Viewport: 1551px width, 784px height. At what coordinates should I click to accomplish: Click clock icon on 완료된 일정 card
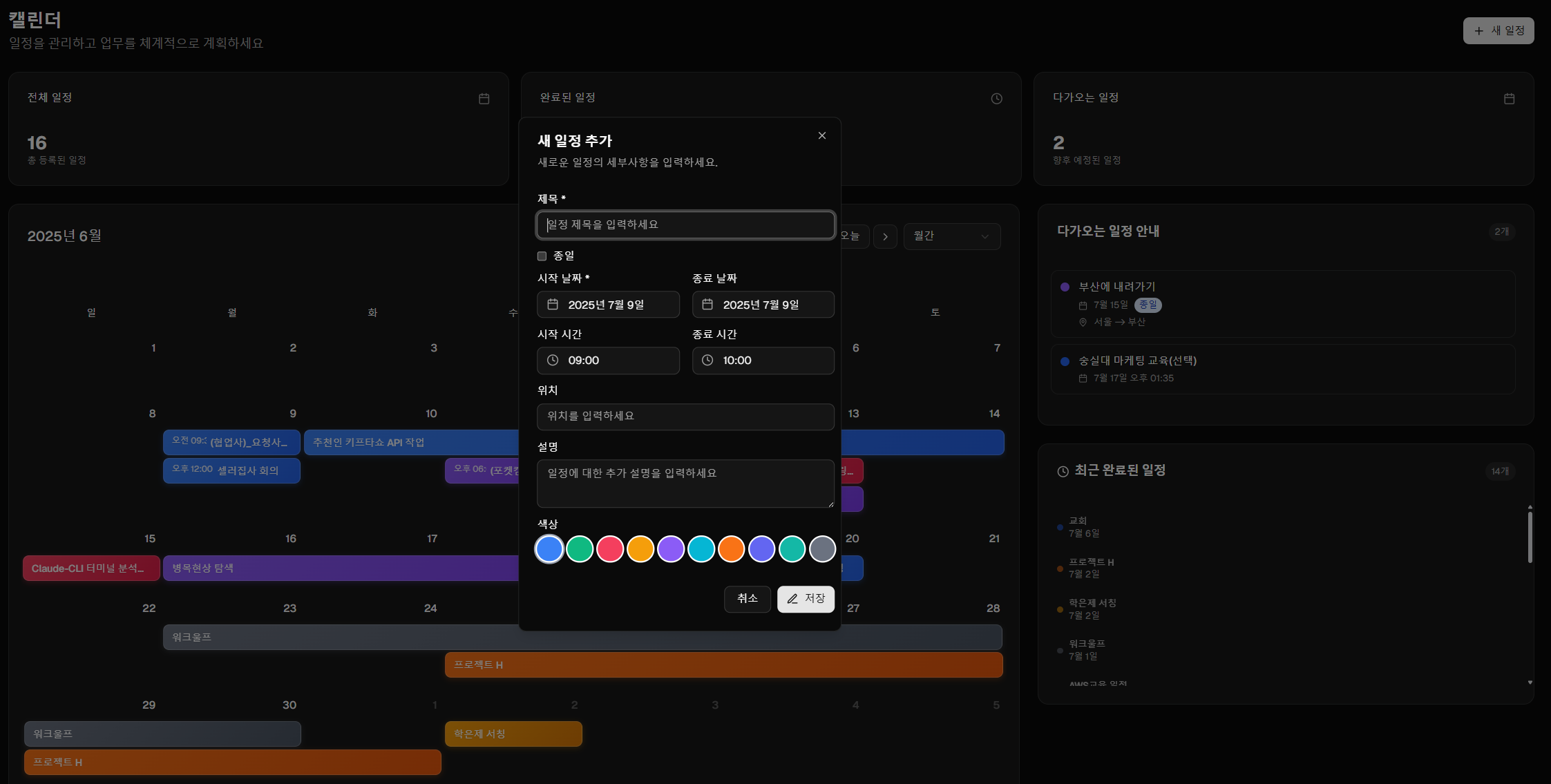[996, 99]
